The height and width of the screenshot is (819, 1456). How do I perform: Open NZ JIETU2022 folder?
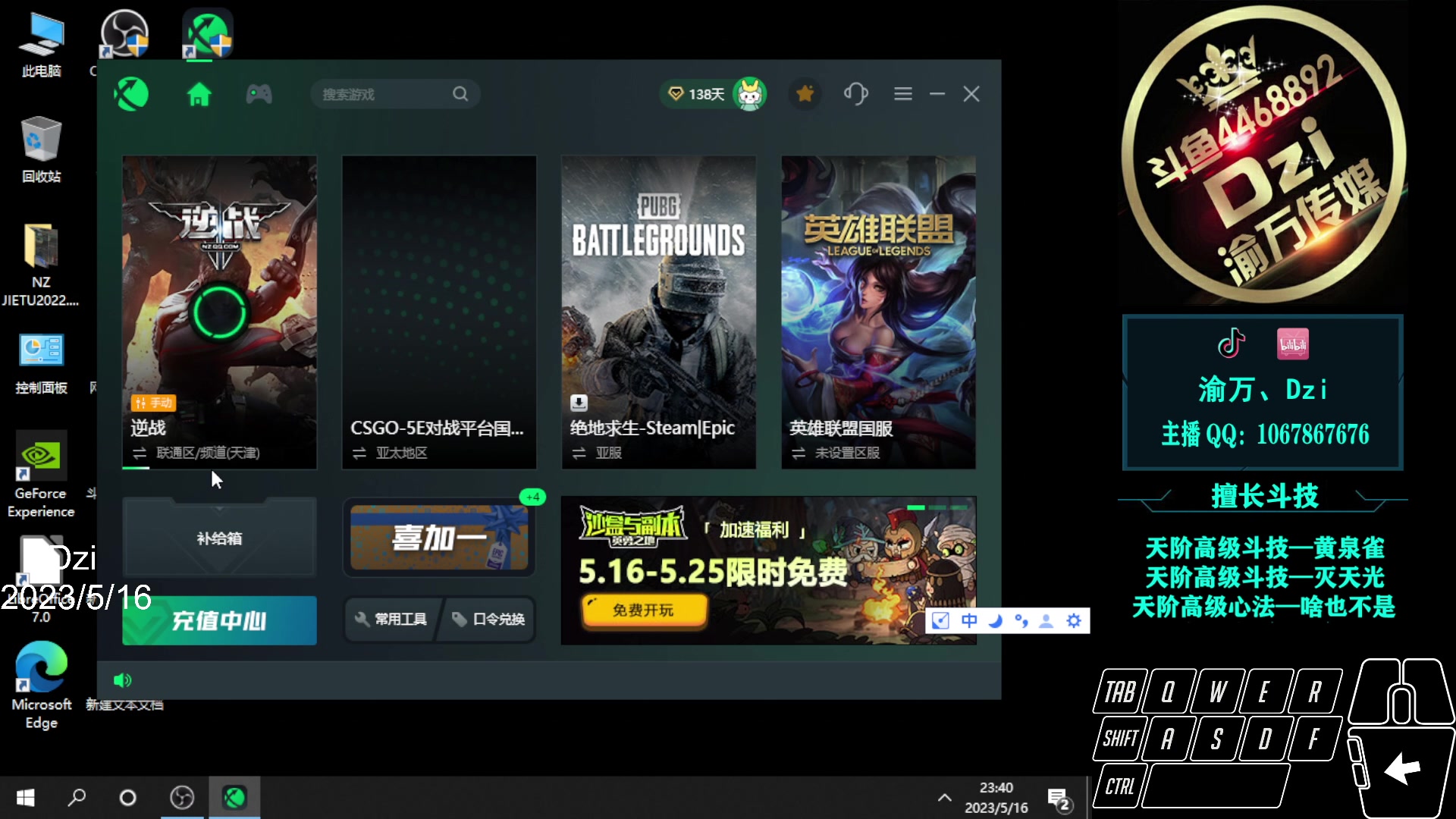tap(41, 265)
